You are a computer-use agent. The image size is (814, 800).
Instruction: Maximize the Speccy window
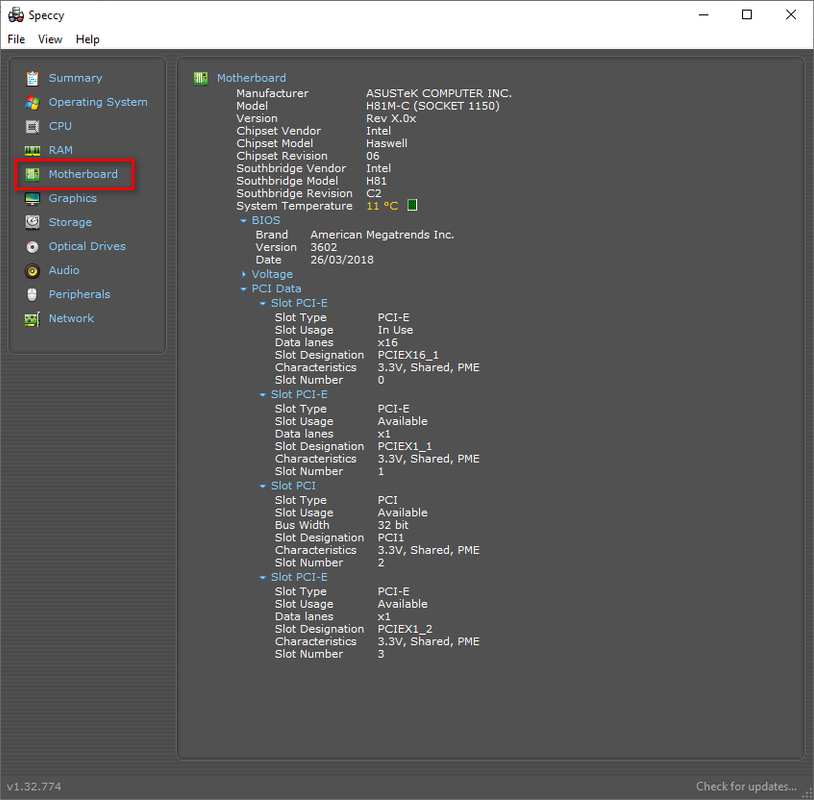click(x=747, y=15)
